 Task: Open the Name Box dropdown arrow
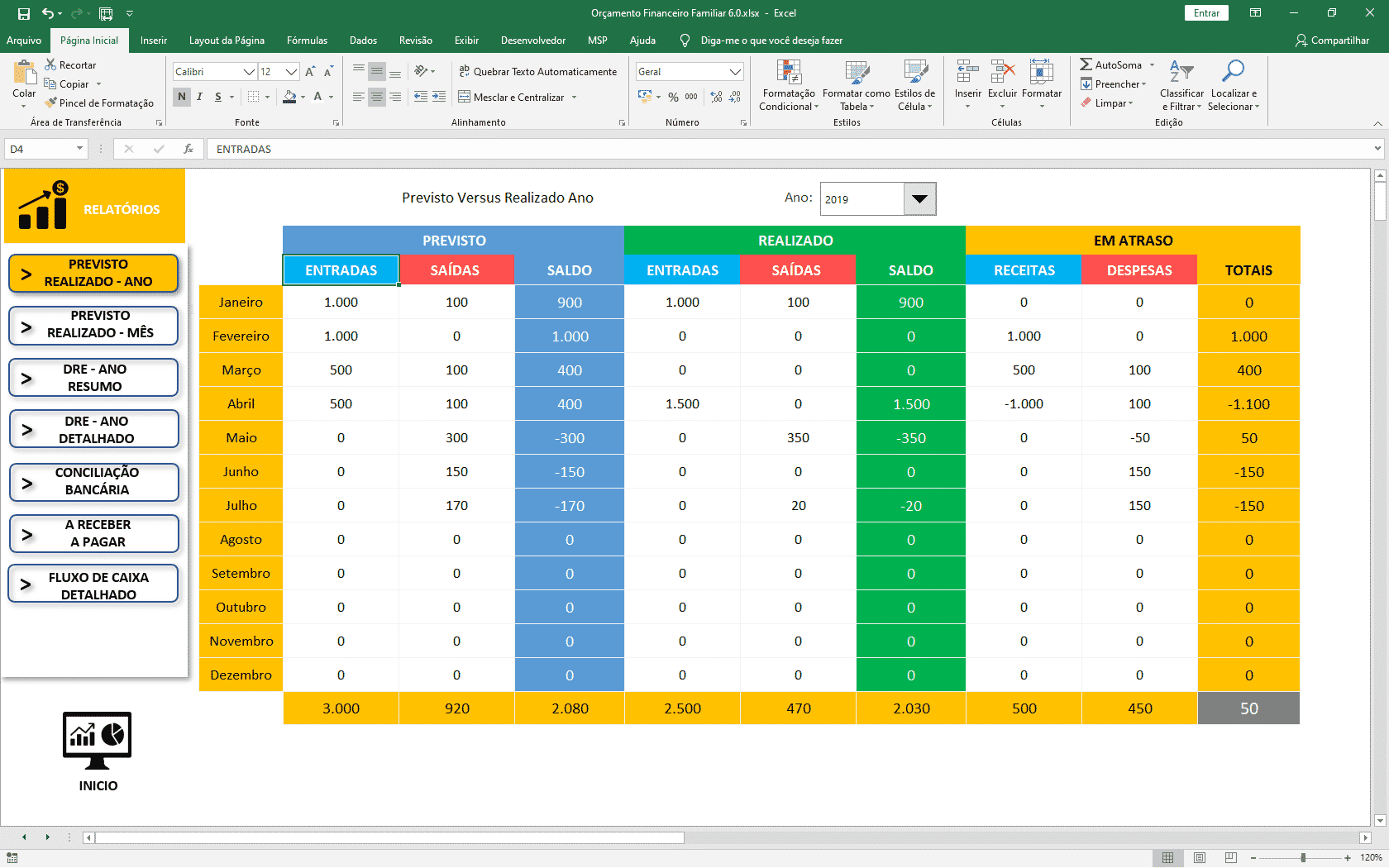tap(79, 149)
